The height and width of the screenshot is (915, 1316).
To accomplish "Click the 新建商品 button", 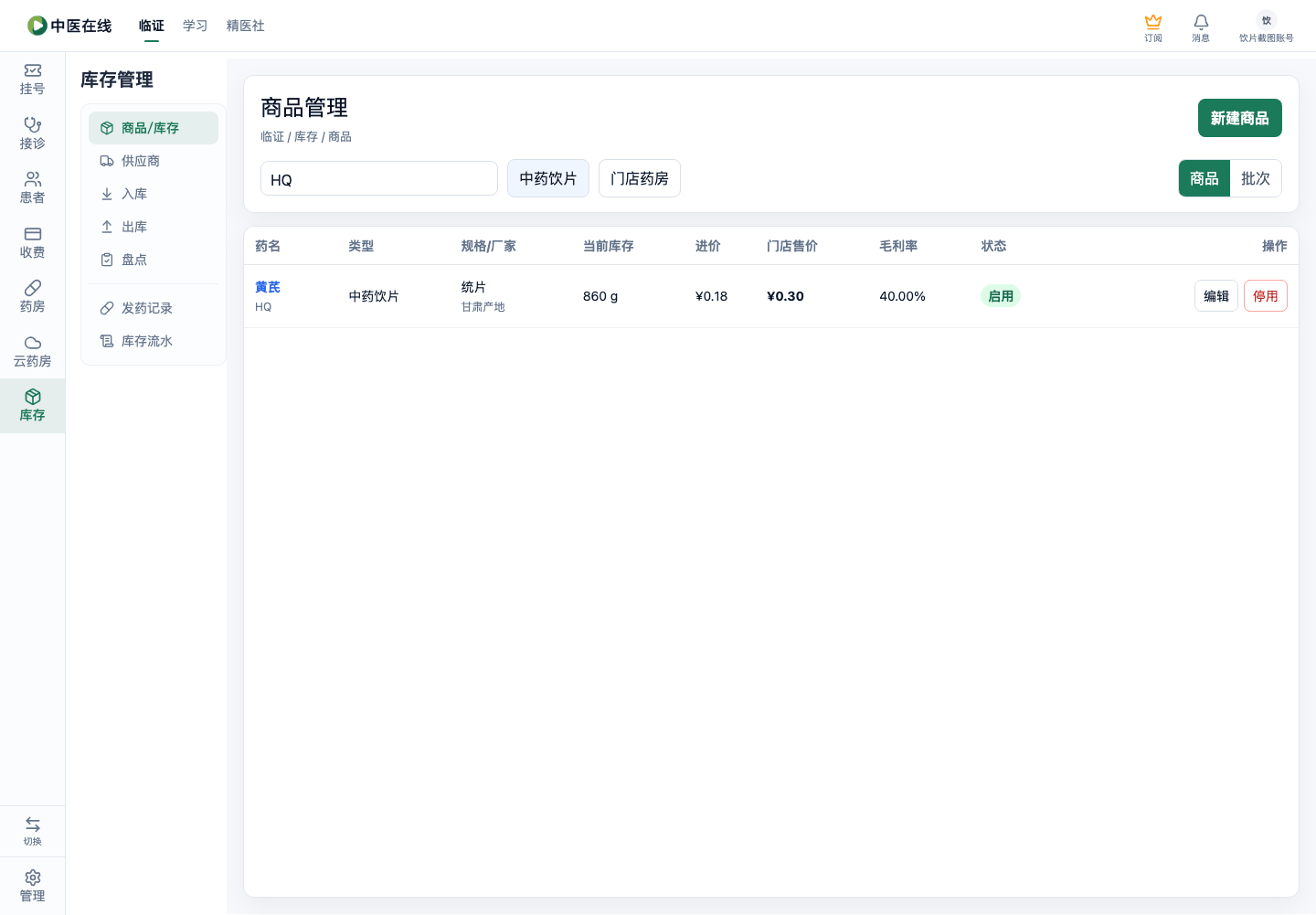I will 1240,118.
